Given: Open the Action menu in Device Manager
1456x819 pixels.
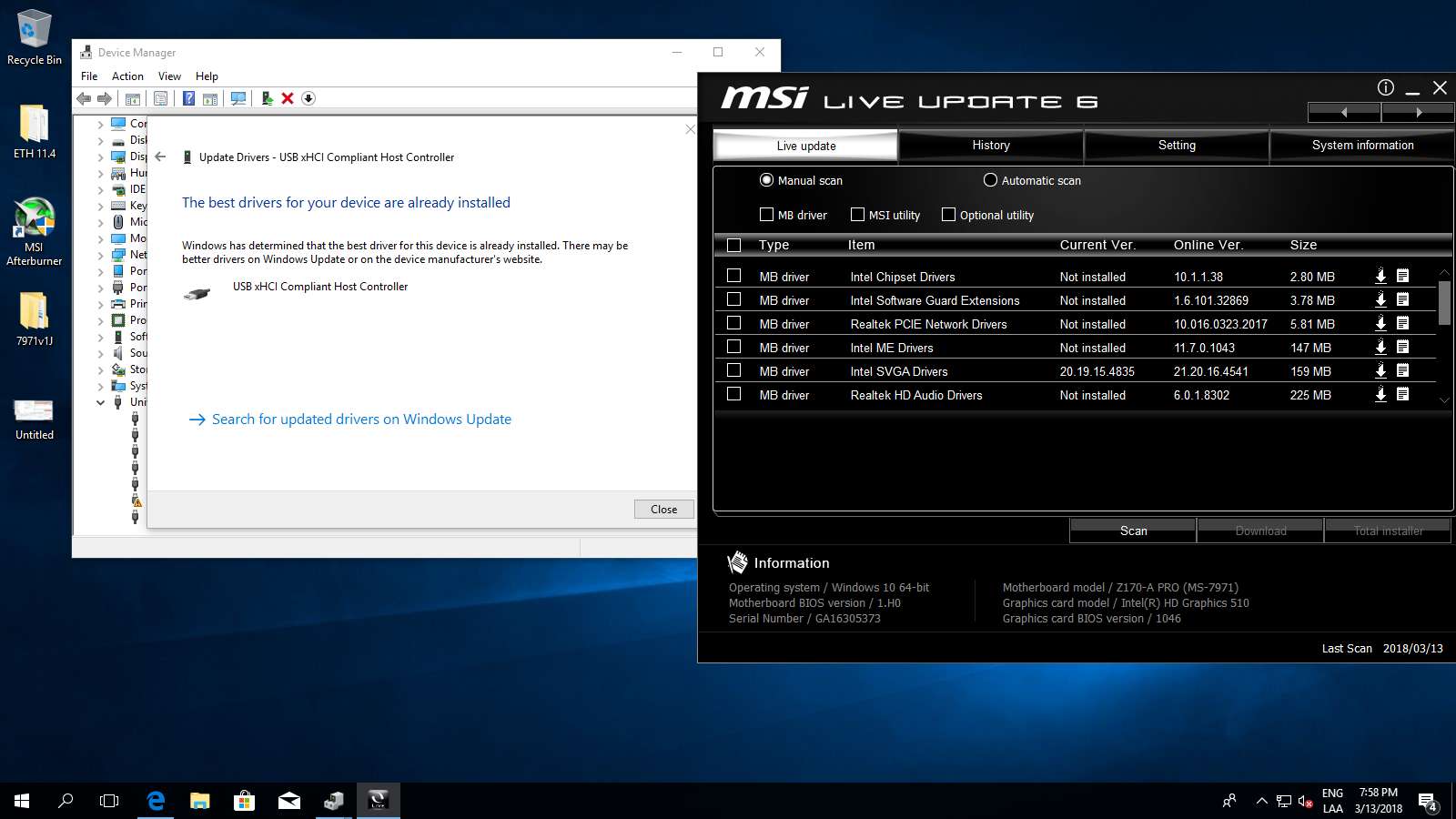Looking at the screenshot, I should (127, 76).
